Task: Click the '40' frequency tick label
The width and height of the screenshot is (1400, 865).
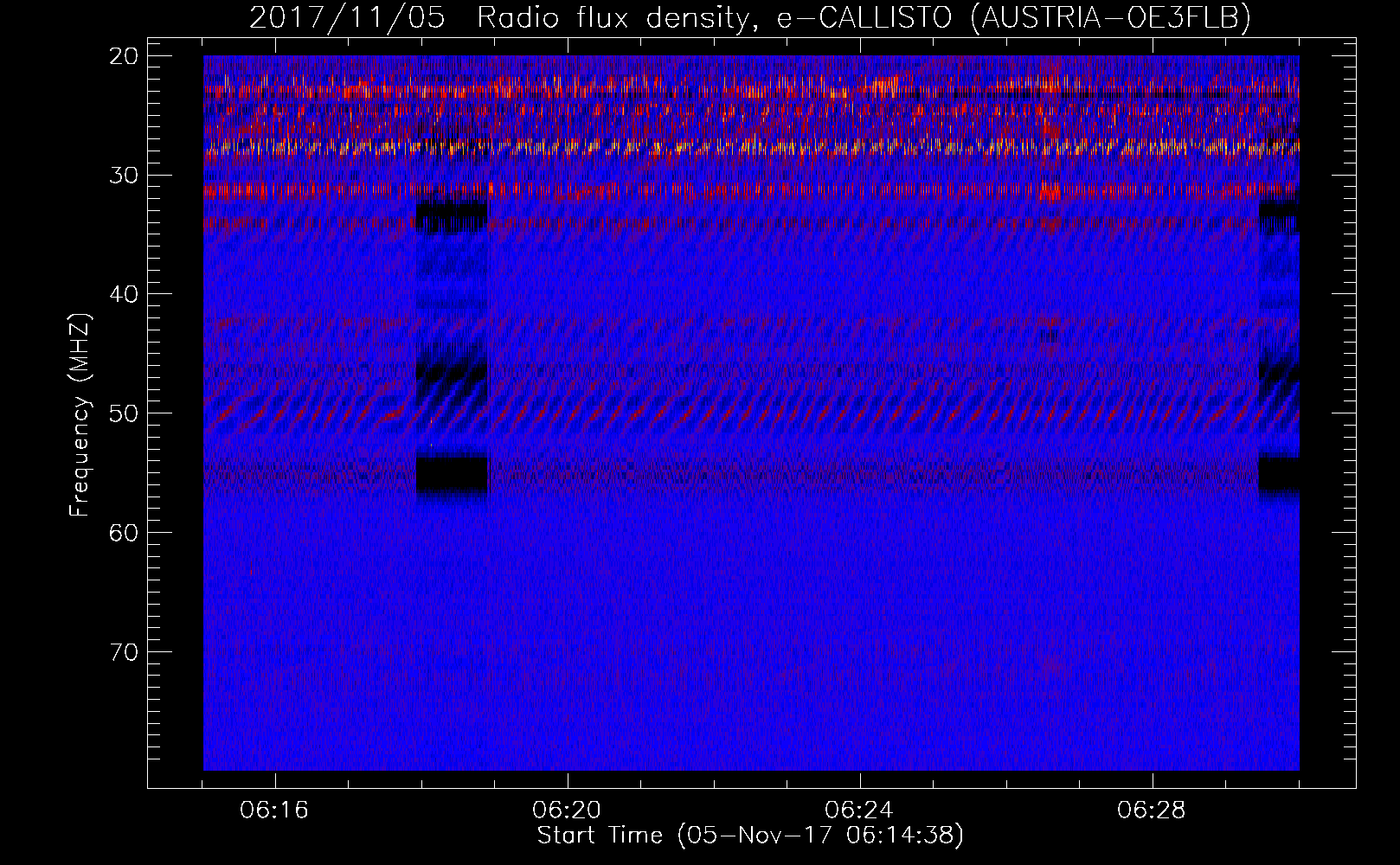Action: coord(125,294)
